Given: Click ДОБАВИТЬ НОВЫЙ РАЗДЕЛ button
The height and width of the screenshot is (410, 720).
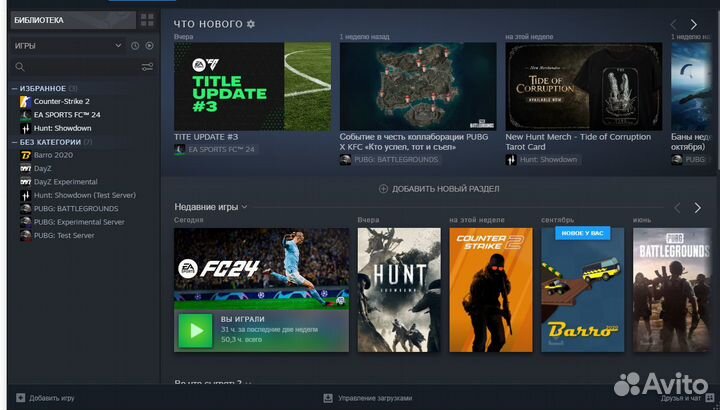Looking at the screenshot, I should click(439, 189).
